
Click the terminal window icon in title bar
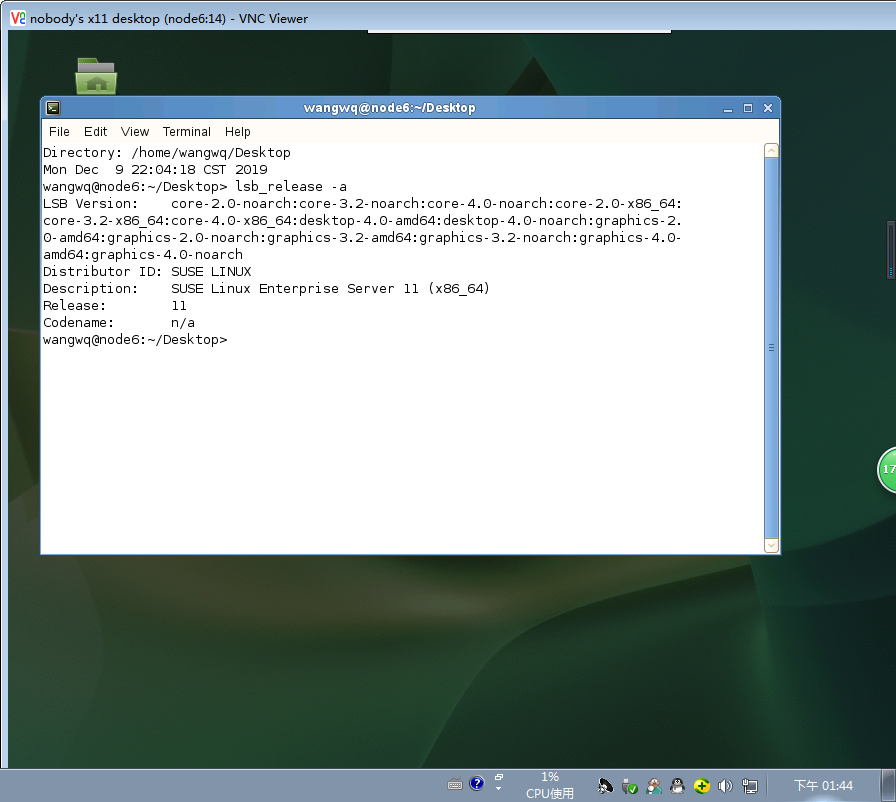coord(53,108)
